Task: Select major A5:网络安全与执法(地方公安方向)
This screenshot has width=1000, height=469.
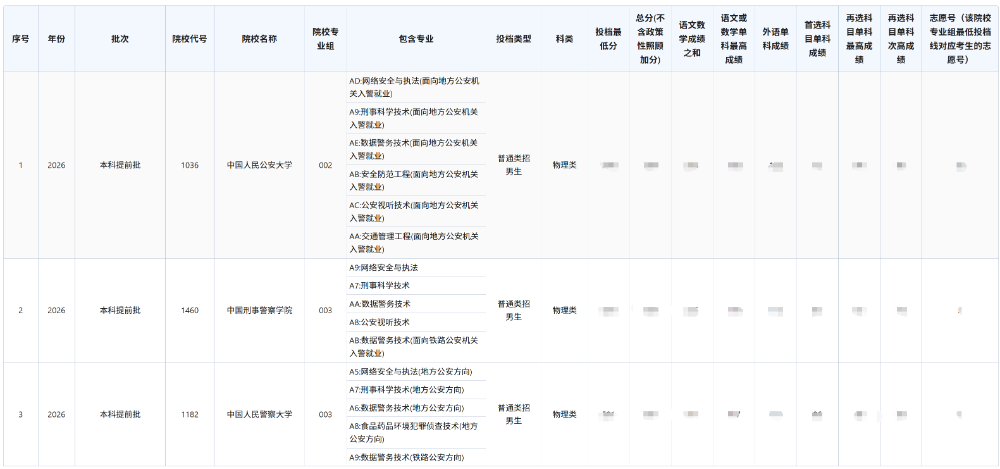Action: (416, 372)
